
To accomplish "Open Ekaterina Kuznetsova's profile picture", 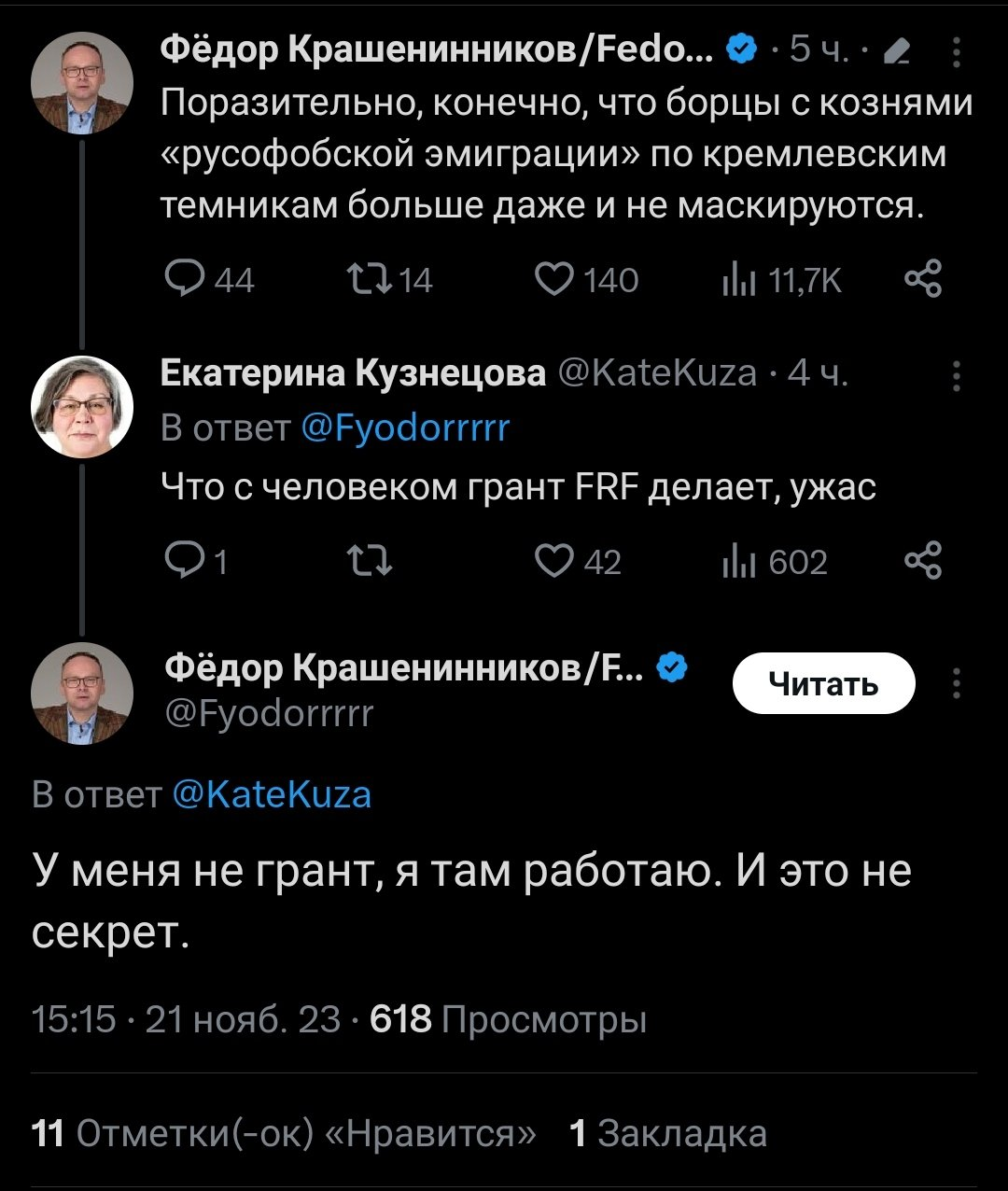I will point(82,406).
